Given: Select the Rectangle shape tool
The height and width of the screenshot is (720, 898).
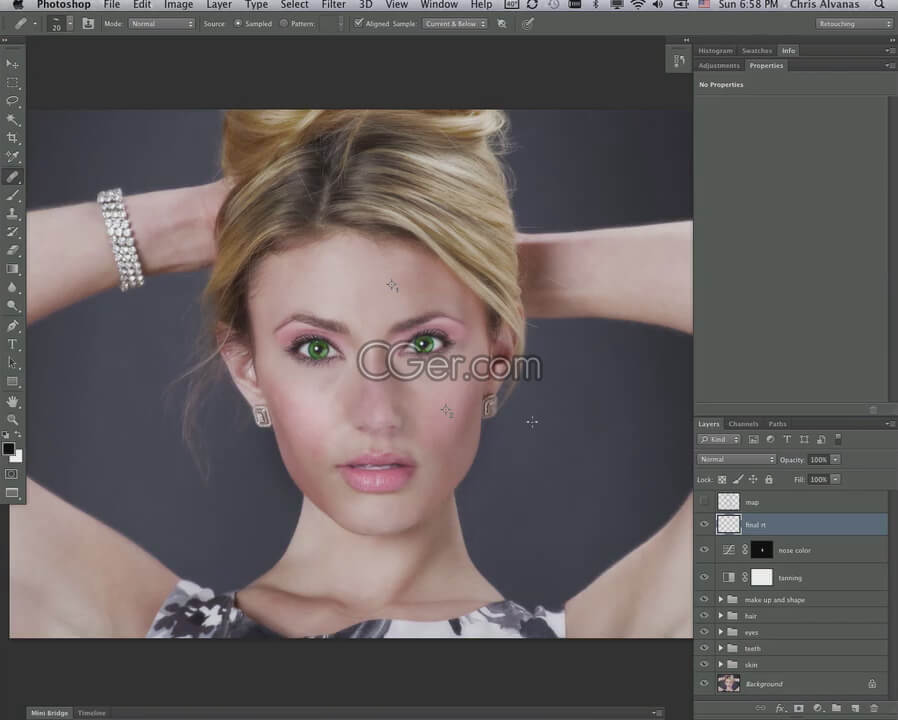Looking at the screenshot, I should coord(12,381).
